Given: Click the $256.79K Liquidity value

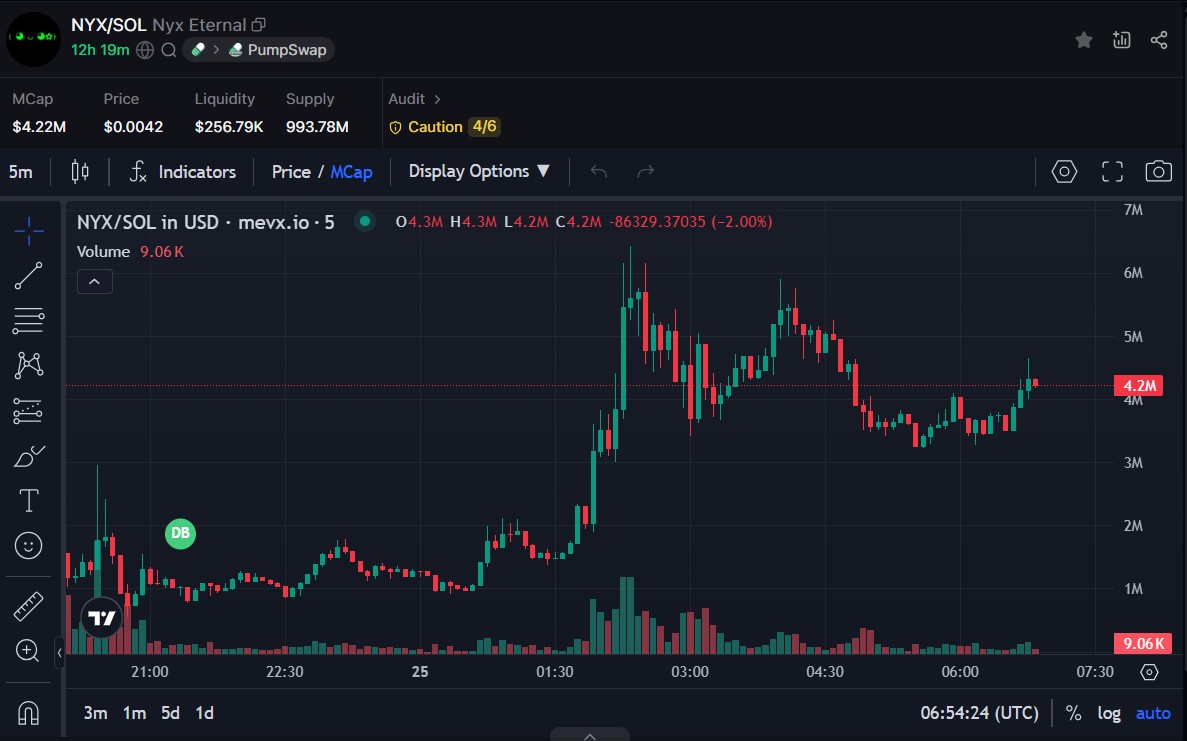Looking at the screenshot, I should tap(229, 126).
